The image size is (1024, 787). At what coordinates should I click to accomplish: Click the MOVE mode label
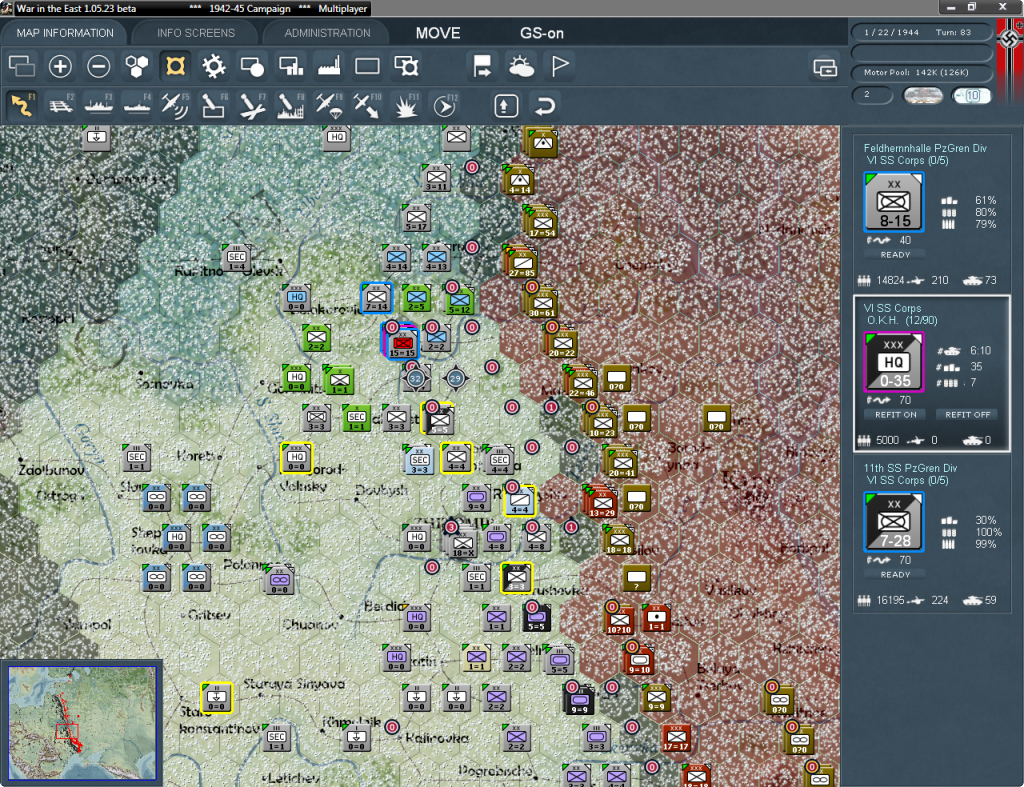pos(438,33)
